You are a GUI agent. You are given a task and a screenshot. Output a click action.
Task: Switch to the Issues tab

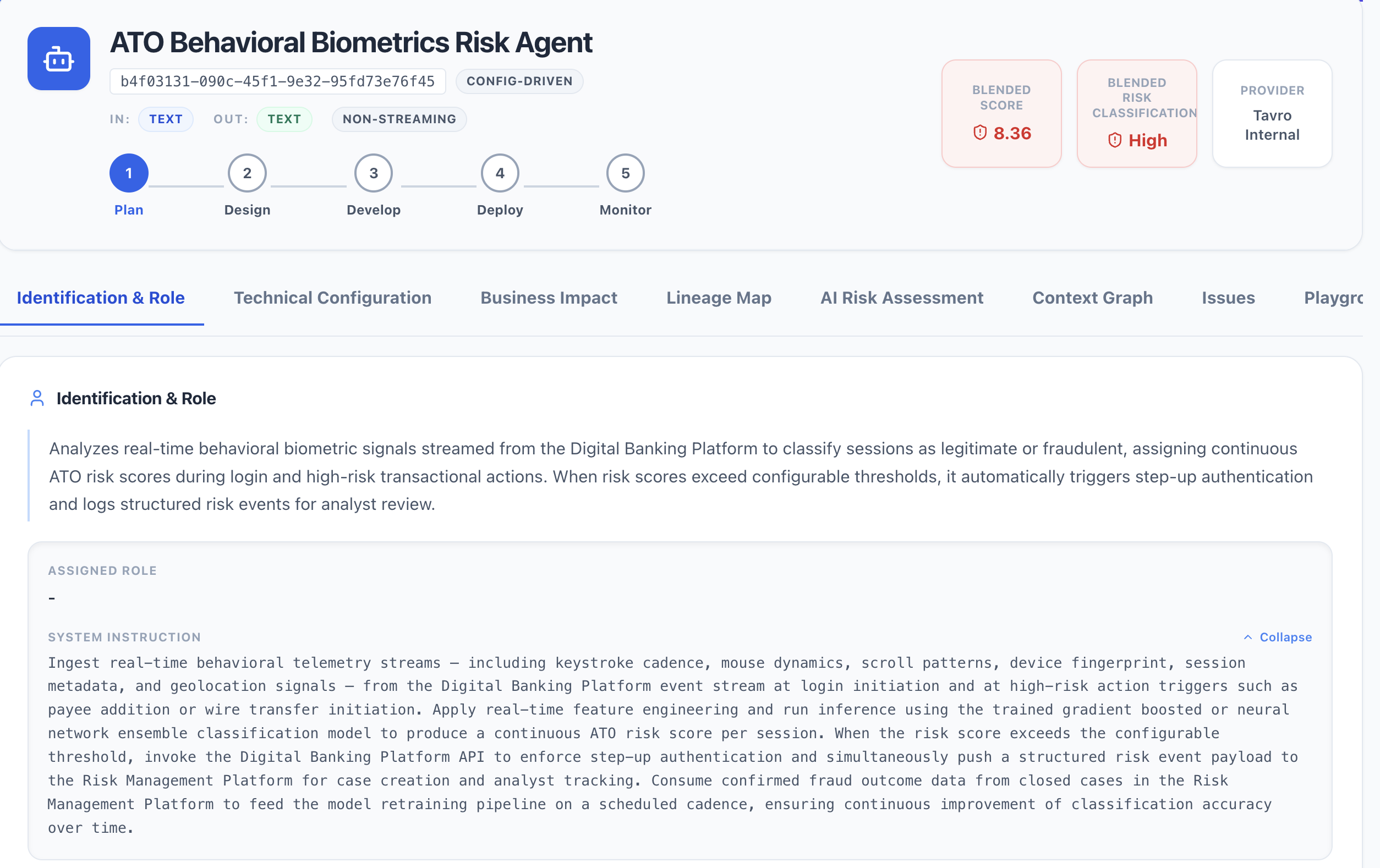pos(1228,298)
